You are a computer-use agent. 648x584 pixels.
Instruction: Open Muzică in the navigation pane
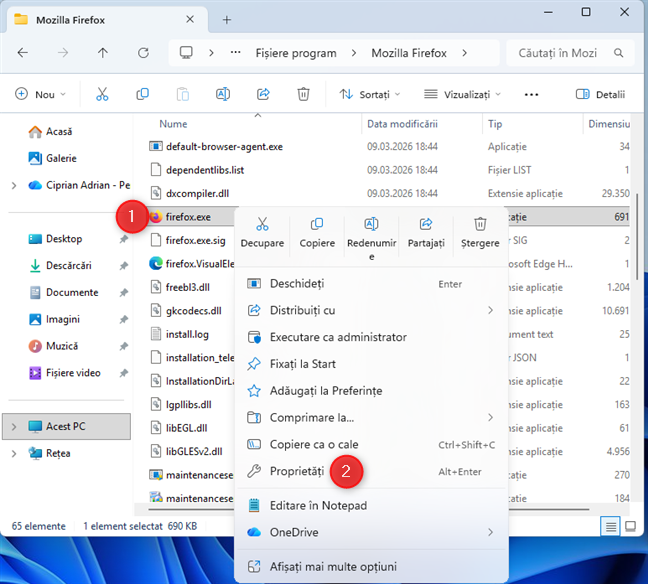53,346
